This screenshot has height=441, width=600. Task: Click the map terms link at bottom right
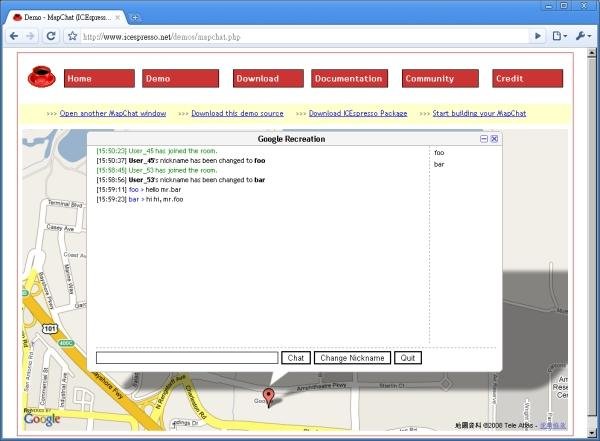click(553, 425)
